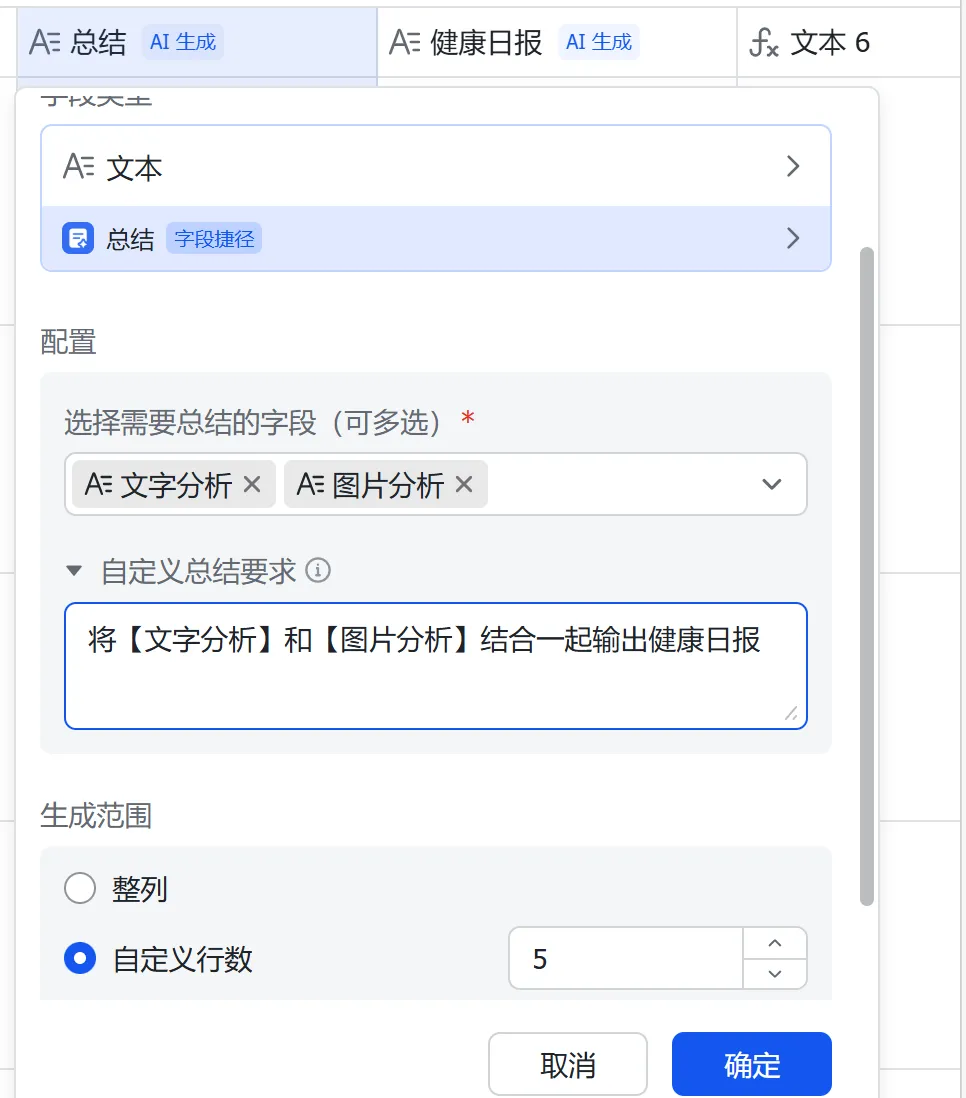Select the 整列 radio option
Viewport: 966px width, 1098px height.
coord(80,888)
